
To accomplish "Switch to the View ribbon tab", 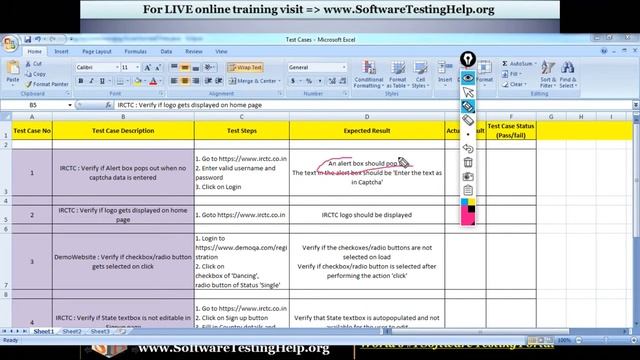I will click(x=221, y=51).
